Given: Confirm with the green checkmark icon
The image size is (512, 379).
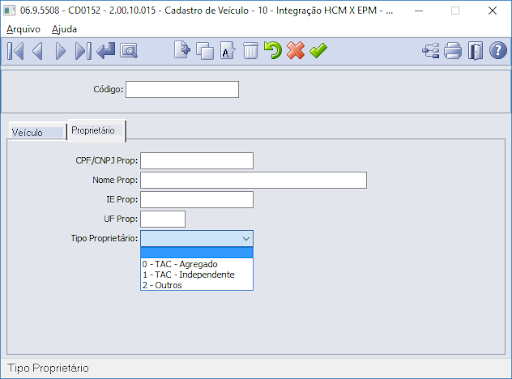Looking at the screenshot, I should (318, 51).
